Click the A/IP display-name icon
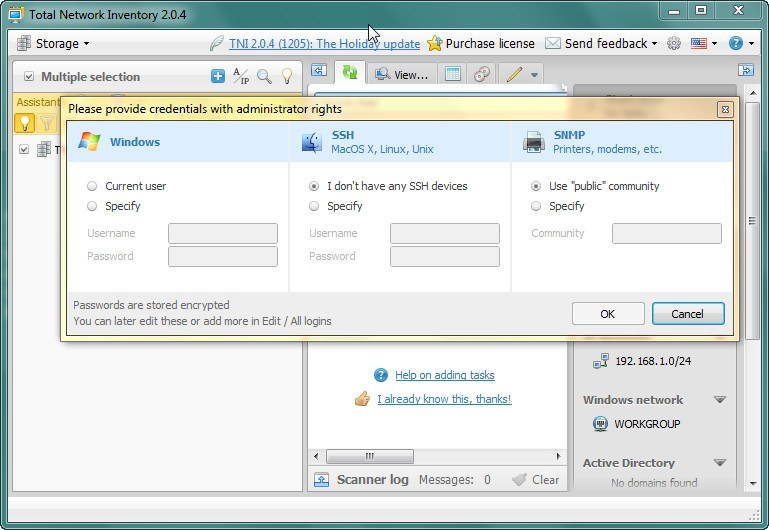Screen dimensions: 769x530 coord(241,76)
